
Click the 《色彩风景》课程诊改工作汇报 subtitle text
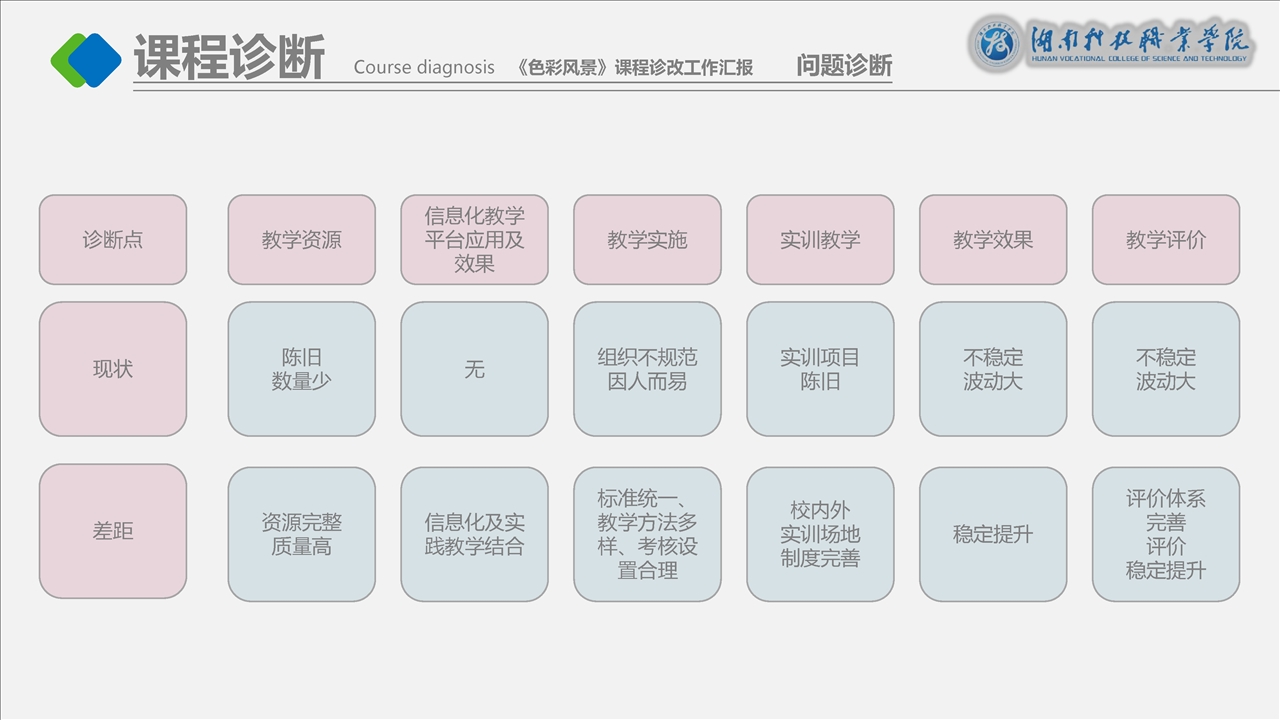pyautogui.click(x=635, y=68)
